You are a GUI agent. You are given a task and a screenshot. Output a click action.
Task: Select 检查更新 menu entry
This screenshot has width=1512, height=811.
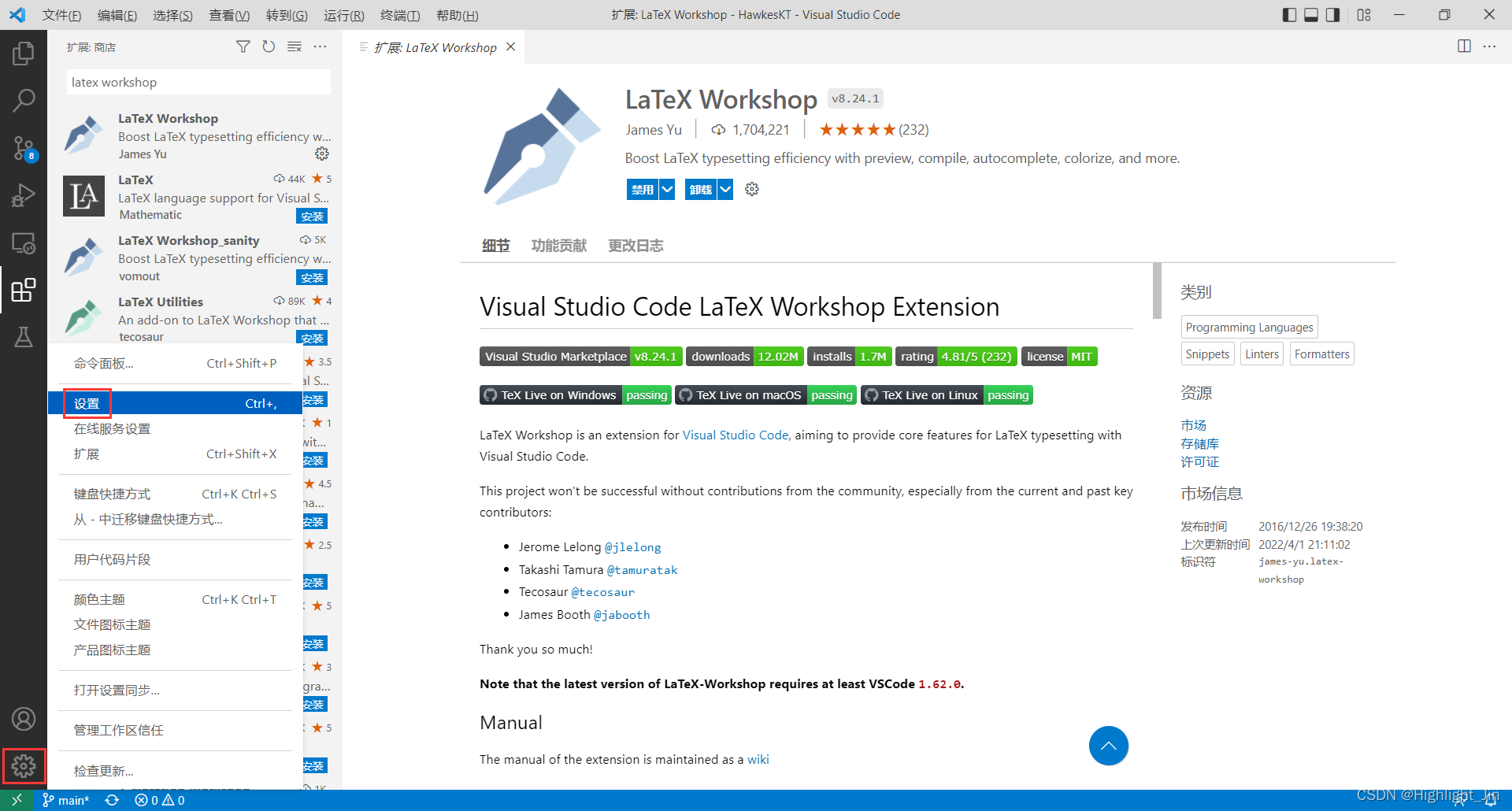175,771
